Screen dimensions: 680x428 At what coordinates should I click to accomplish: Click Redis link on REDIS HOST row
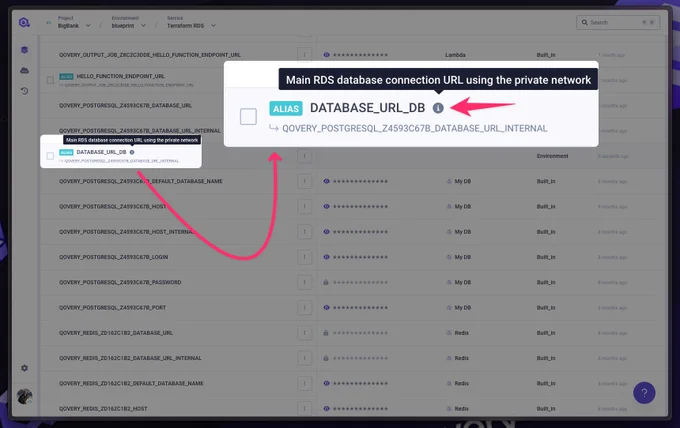point(458,408)
